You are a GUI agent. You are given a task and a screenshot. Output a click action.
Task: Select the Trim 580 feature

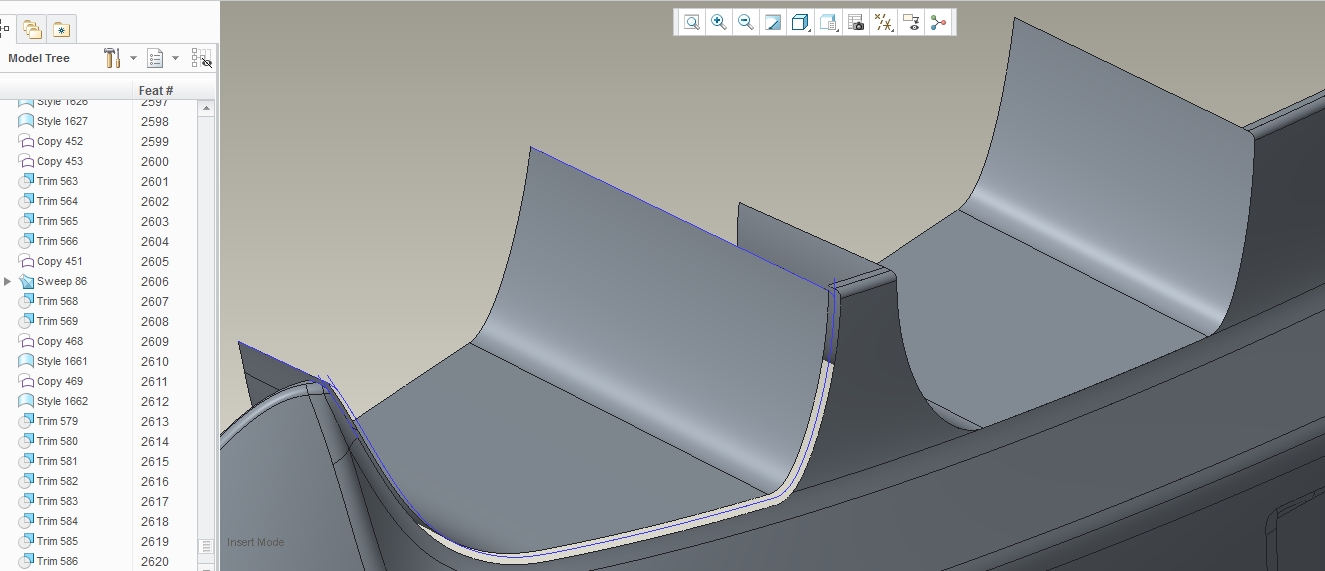pos(57,441)
